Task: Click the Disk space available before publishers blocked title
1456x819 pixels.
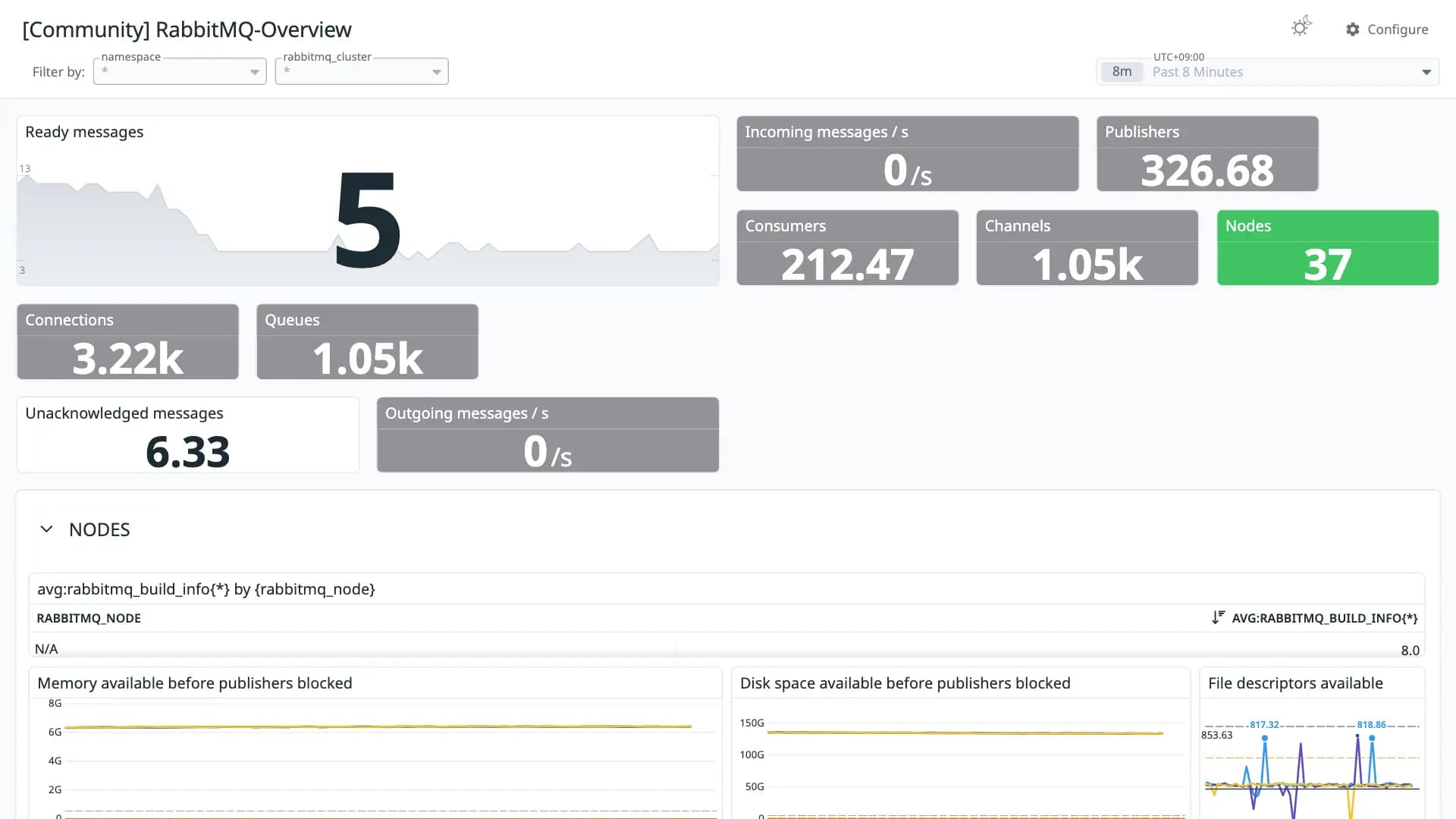Action: tap(905, 683)
